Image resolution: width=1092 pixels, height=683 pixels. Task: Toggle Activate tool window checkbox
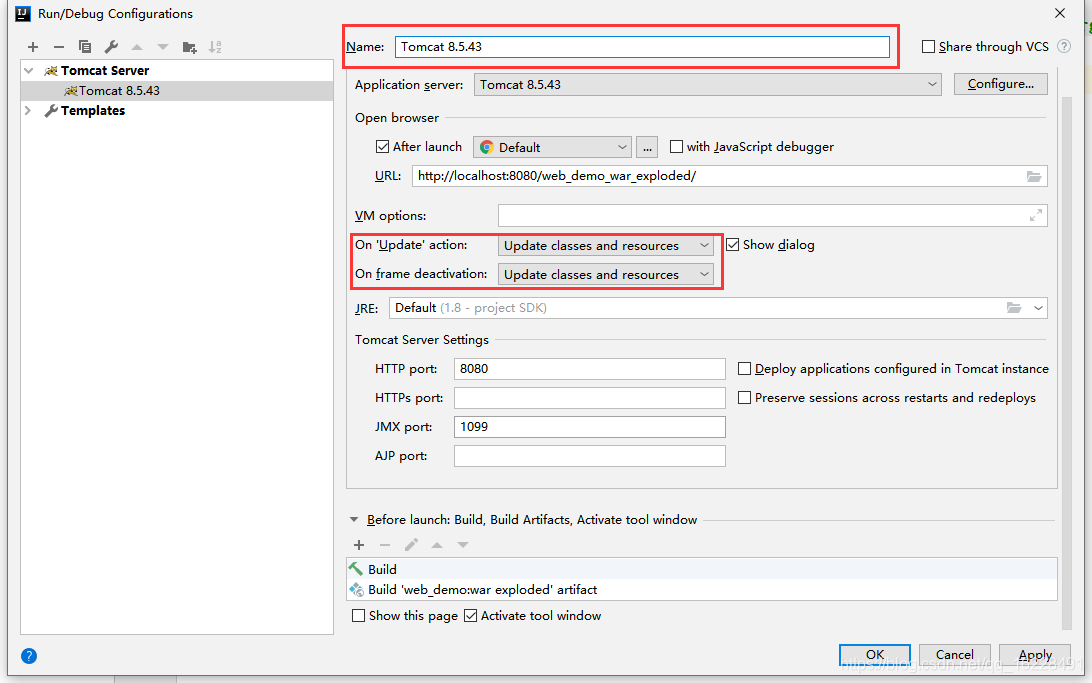(471, 615)
